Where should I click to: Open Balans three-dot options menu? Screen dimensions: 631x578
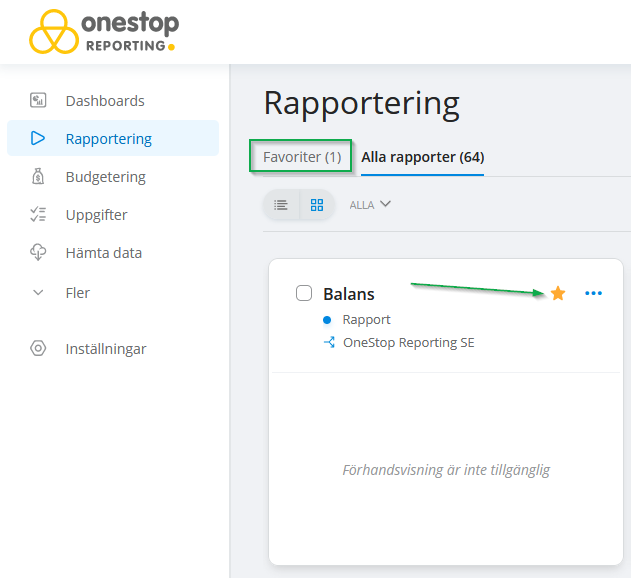point(594,293)
